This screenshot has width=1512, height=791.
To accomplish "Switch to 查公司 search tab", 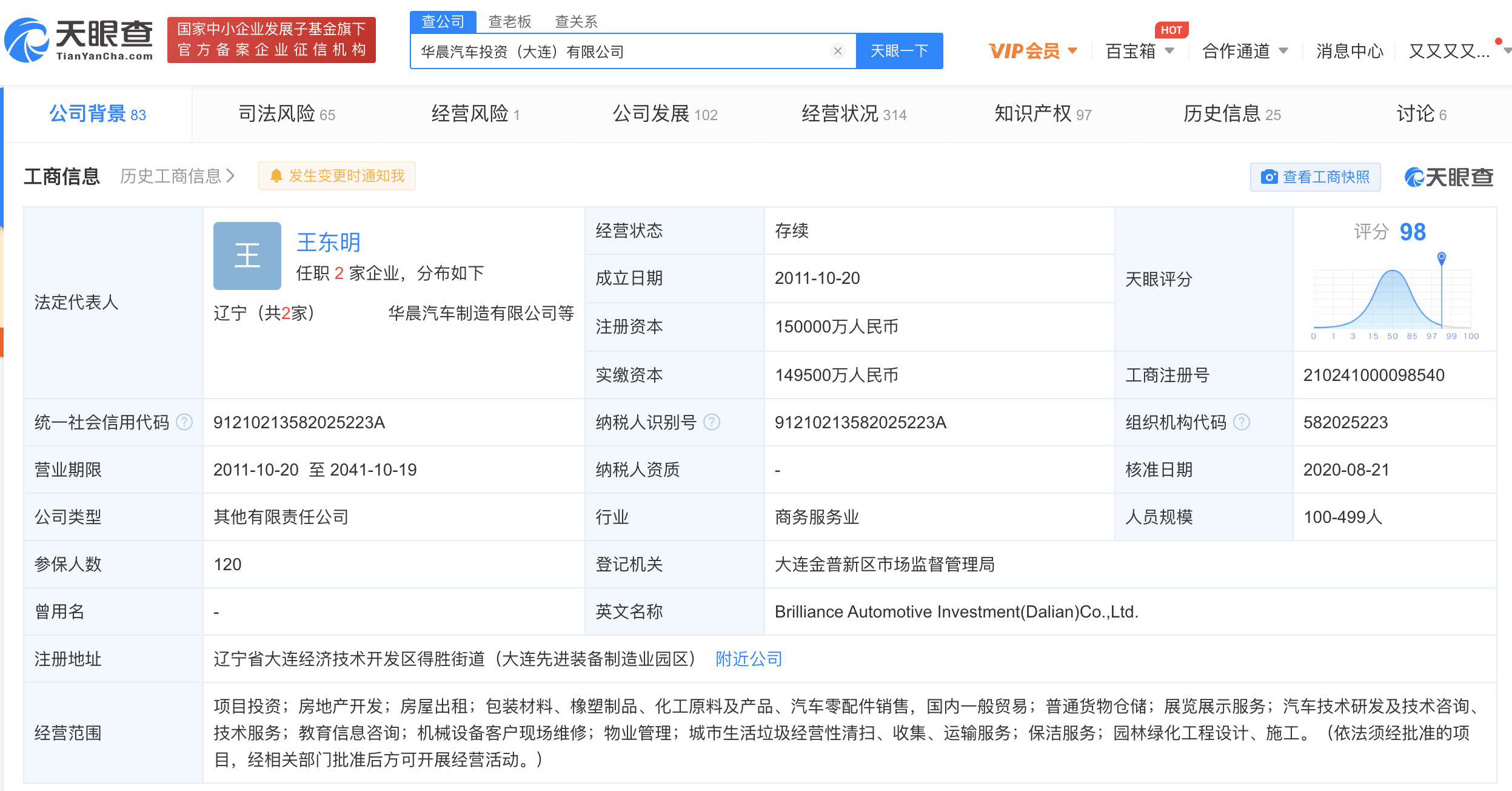I will point(443,22).
